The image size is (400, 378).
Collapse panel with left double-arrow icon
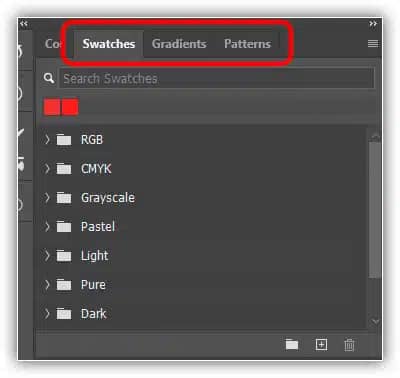[23, 24]
